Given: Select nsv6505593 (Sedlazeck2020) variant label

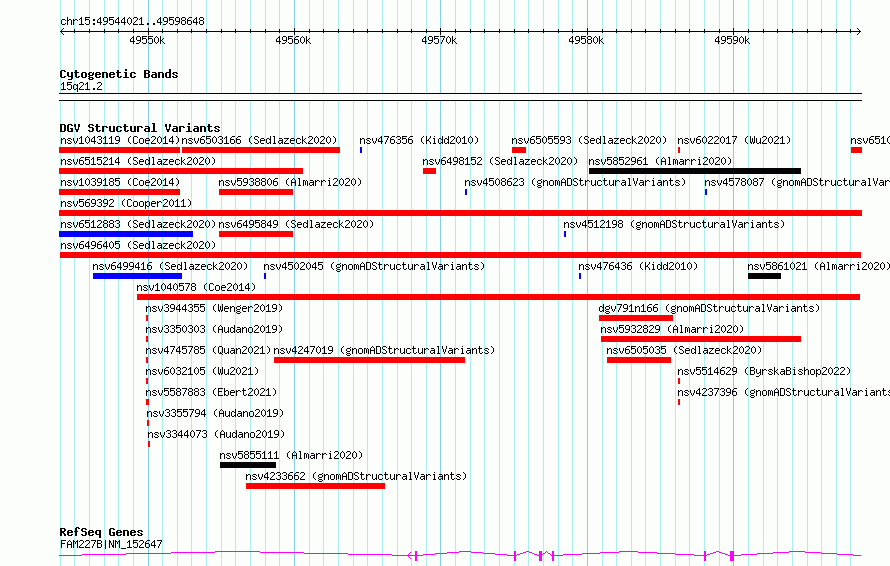Looking at the screenshot, I should tap(589, 140).
